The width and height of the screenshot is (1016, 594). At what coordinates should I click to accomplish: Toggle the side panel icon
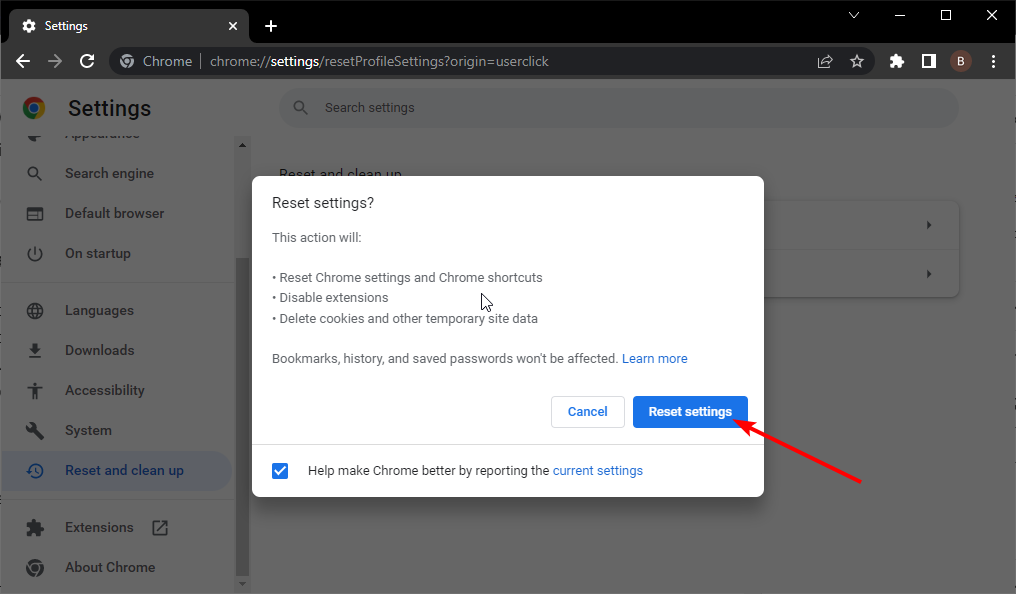(929, 62)
